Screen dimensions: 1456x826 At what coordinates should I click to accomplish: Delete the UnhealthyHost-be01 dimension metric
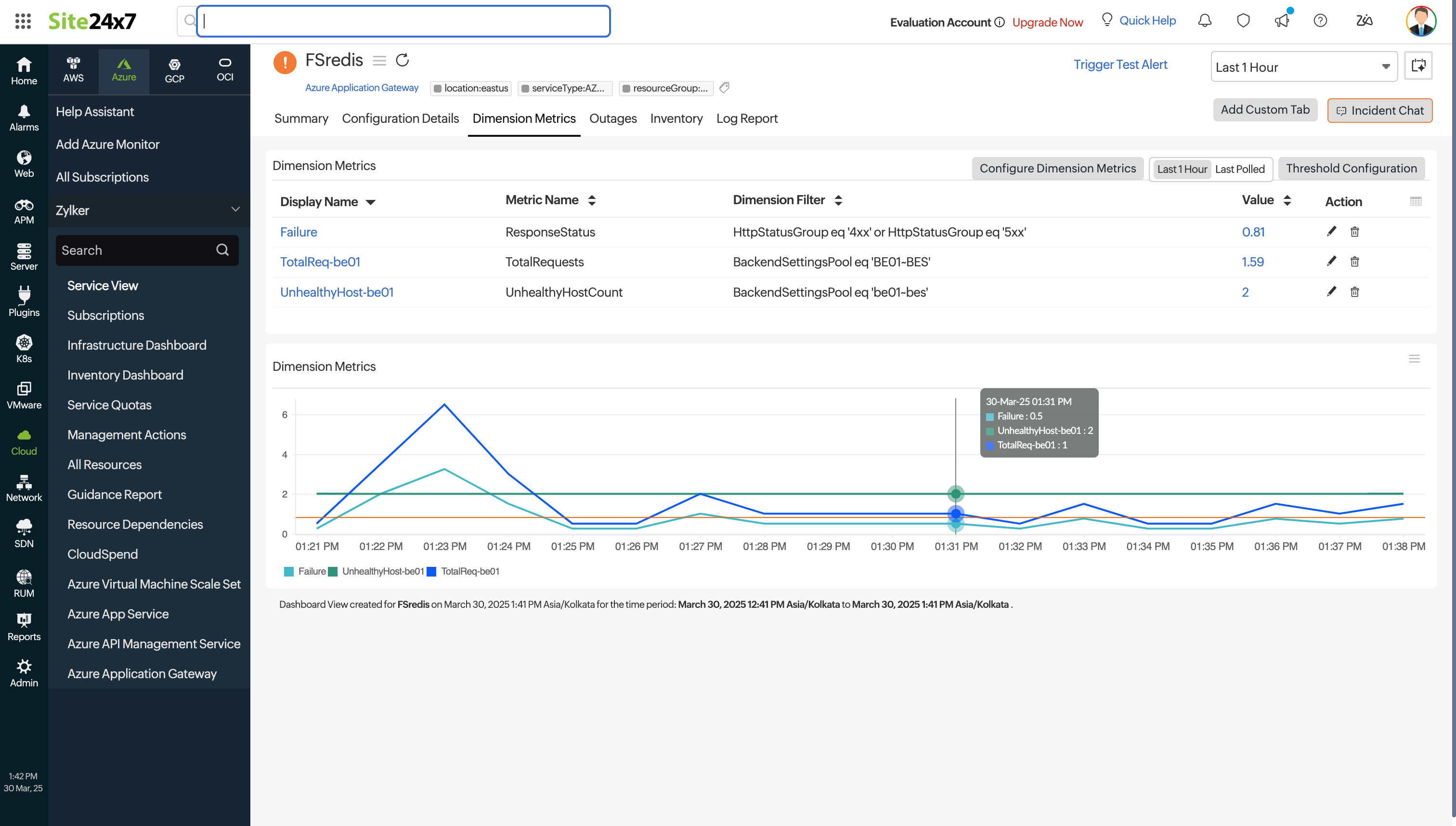click(1354, 292)
